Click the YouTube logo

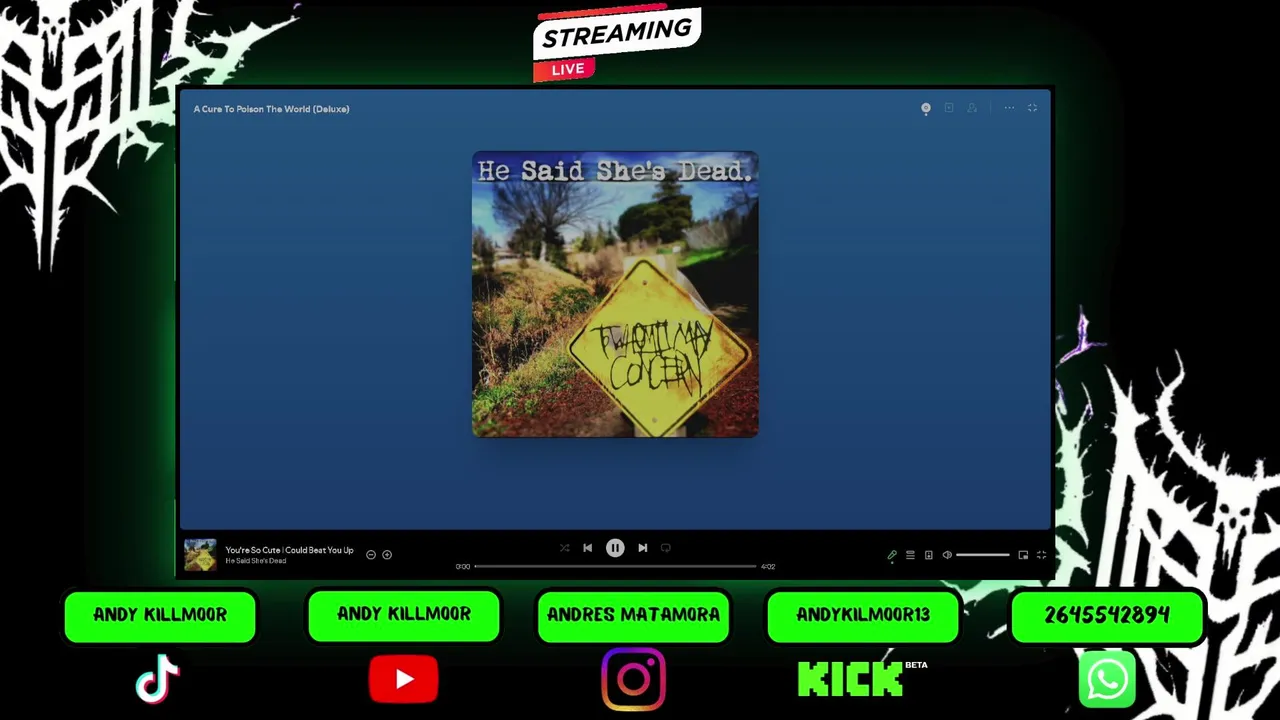(x=404, y=679)
